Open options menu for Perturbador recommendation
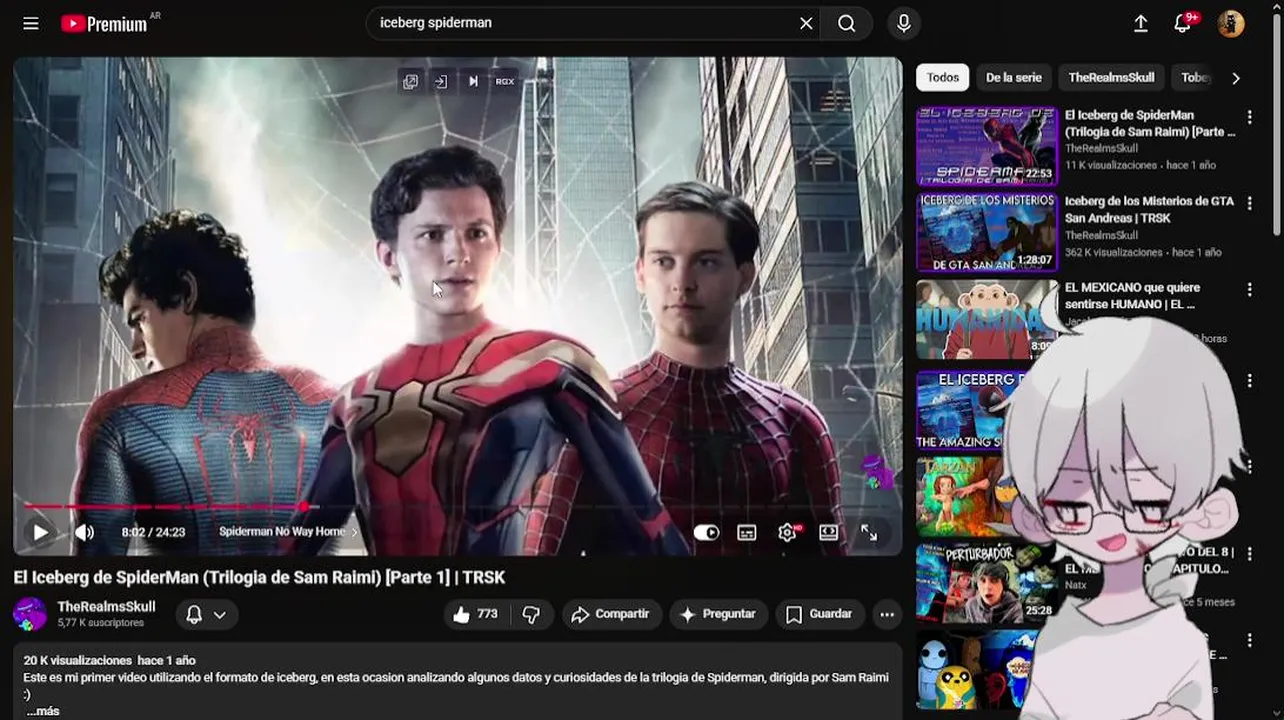This screenshot has width=1284, height=720. coord(1249,553)
